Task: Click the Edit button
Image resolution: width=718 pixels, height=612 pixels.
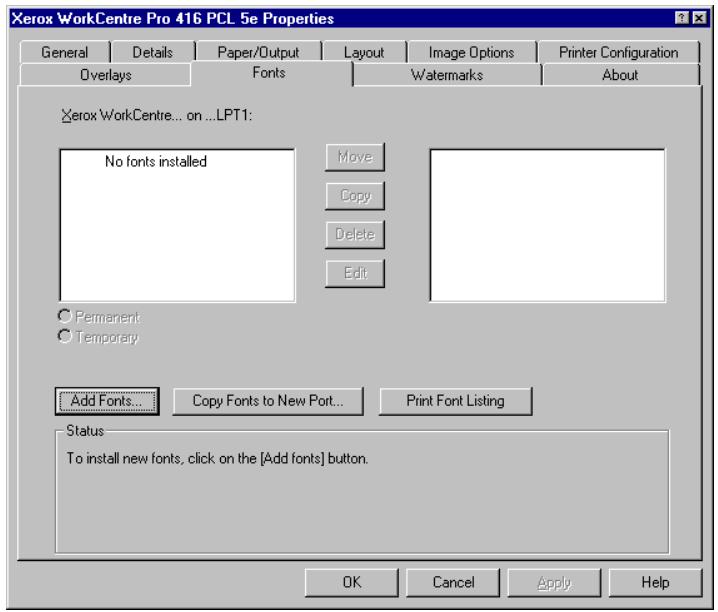Action: coord(355,273)
